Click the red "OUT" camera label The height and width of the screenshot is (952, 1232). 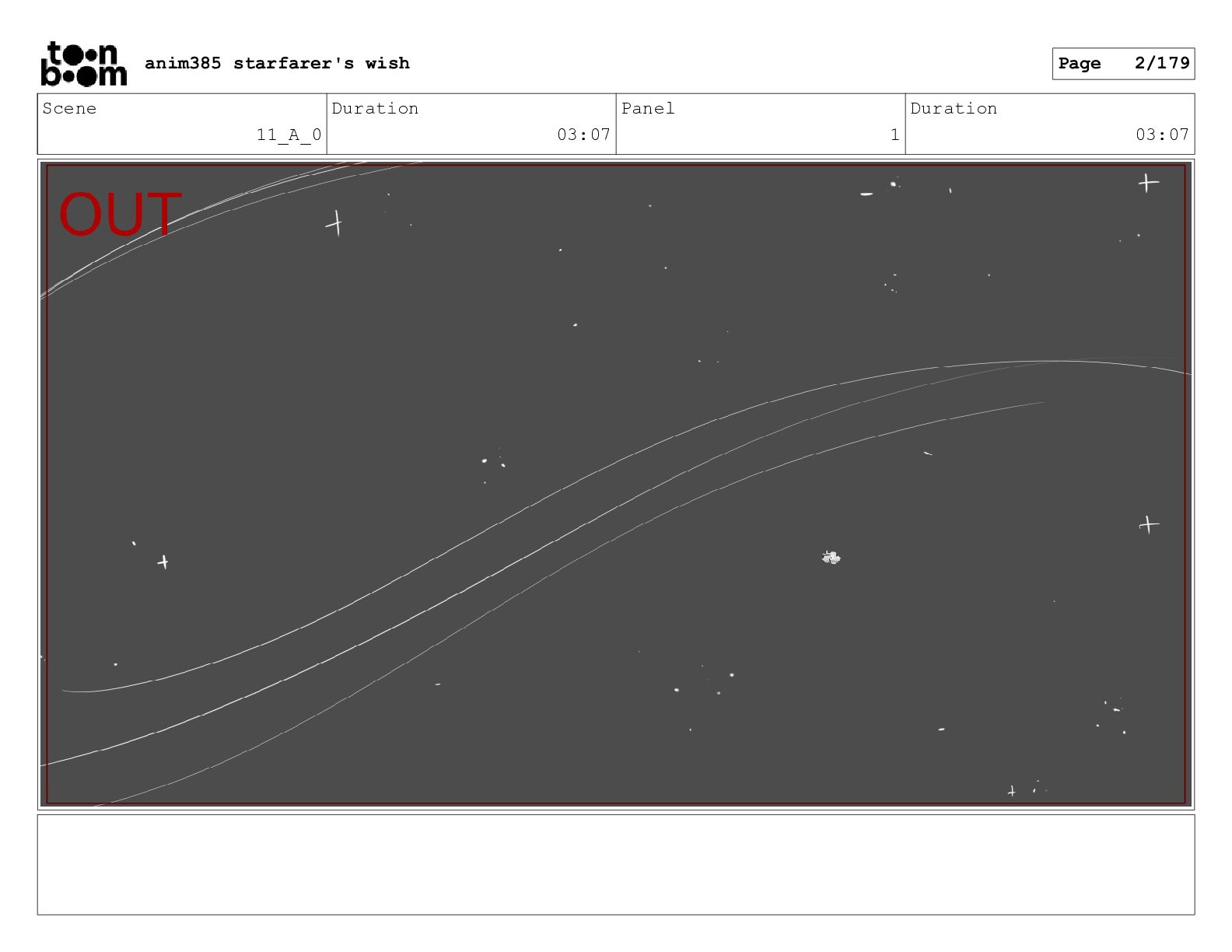pyautogui.click(x=120, y=215)
